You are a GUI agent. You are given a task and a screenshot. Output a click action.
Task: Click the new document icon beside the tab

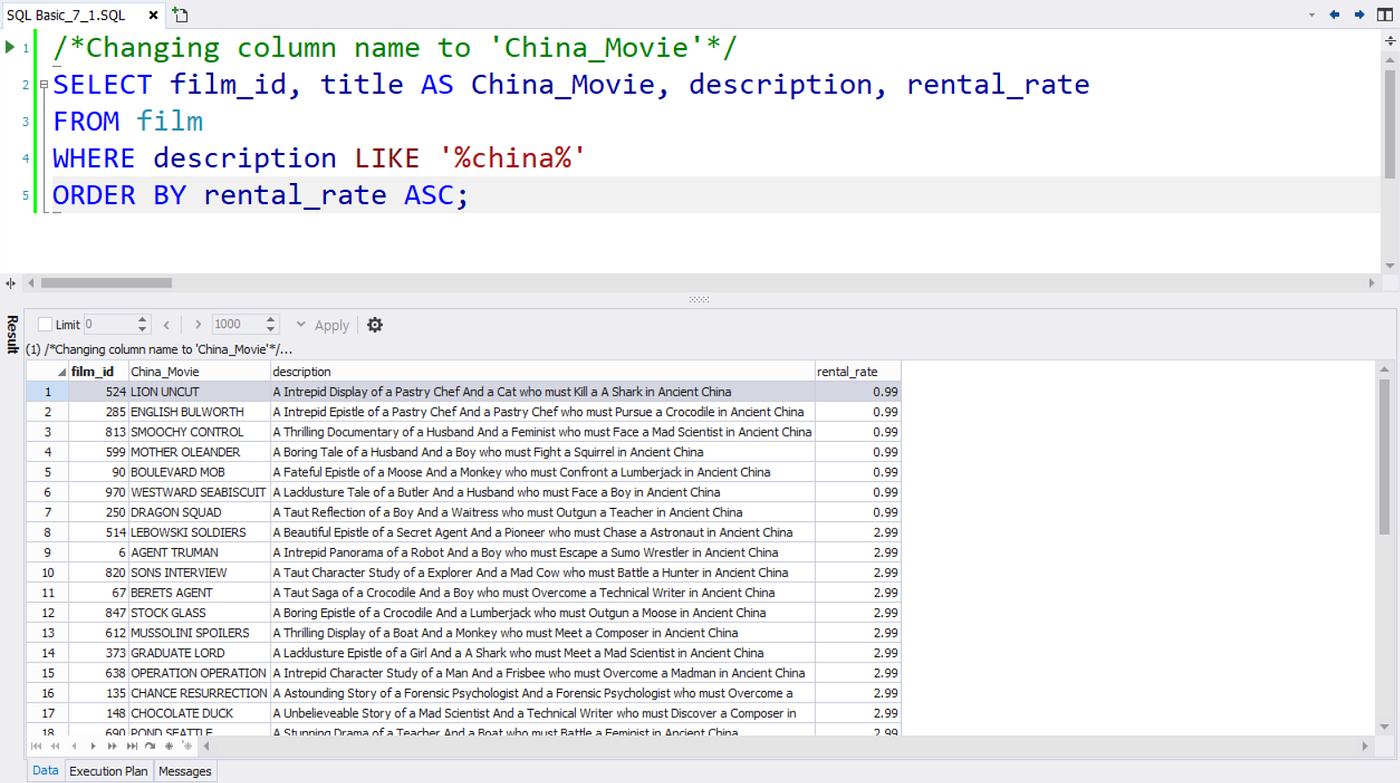click(x=179, y=14)
